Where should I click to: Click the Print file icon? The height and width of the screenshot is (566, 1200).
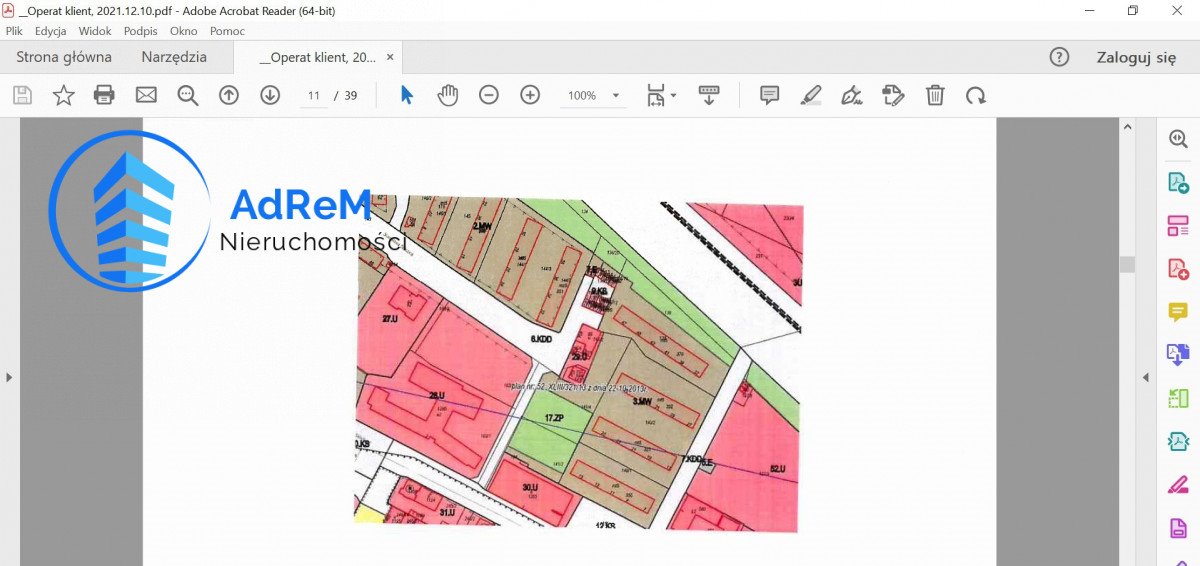[x=104, y=95]
